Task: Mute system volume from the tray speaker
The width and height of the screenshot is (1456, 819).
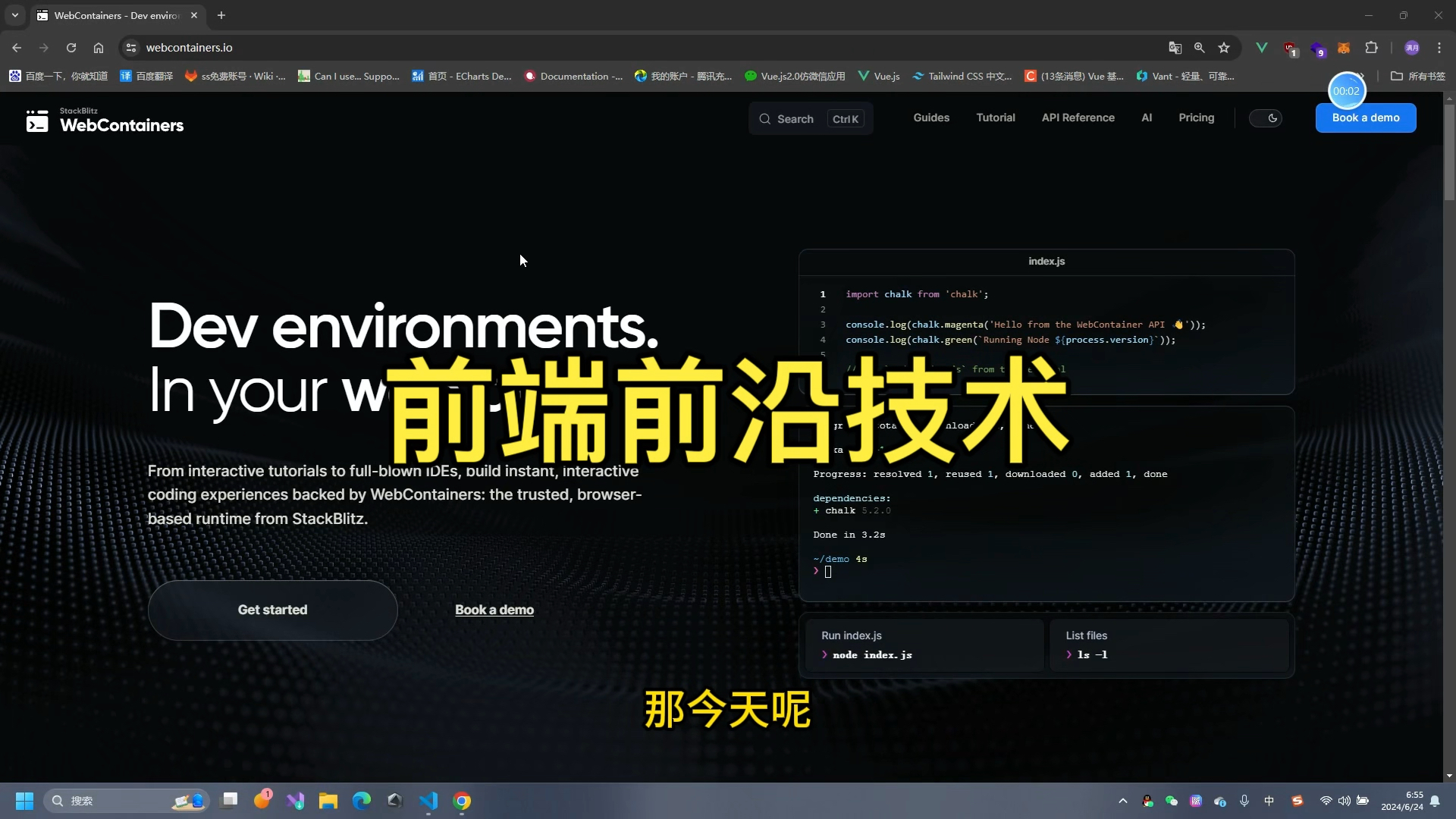Action: [x=1344, y=801]
